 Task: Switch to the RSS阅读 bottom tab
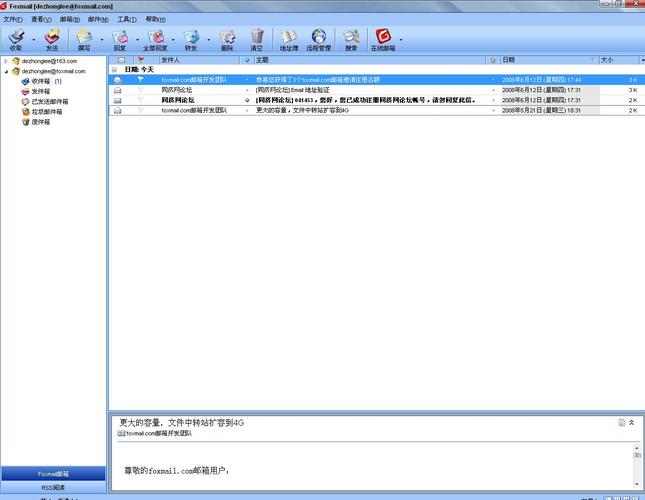(x=53, y=487)
